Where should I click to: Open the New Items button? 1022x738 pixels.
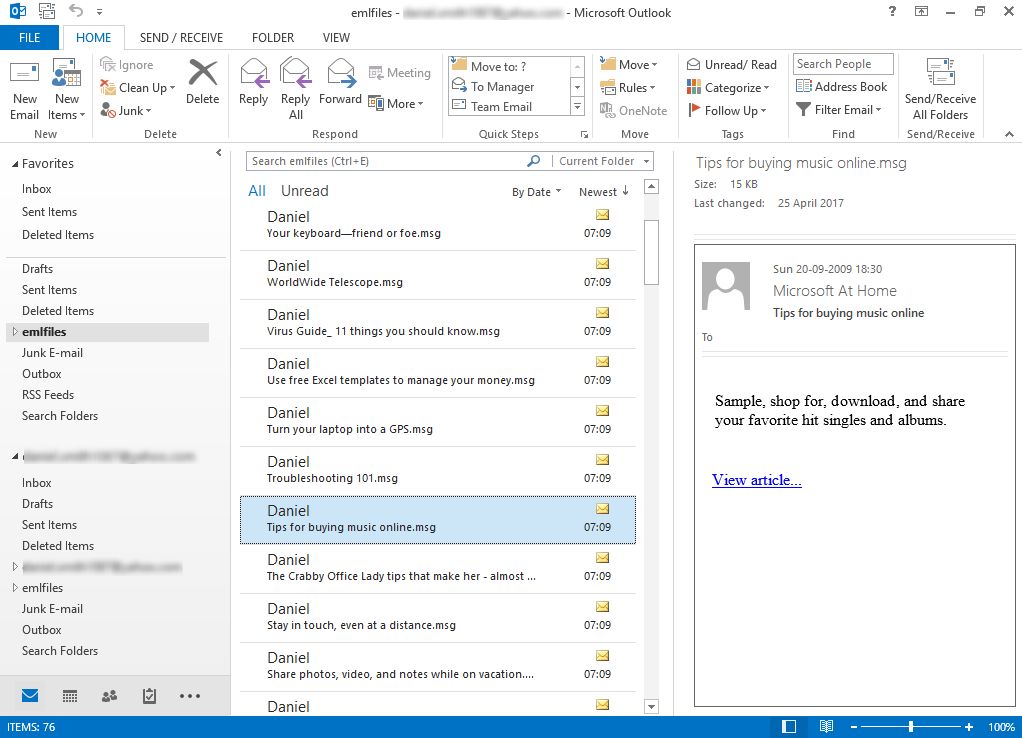pyautogui.click(x=66, y=89)
